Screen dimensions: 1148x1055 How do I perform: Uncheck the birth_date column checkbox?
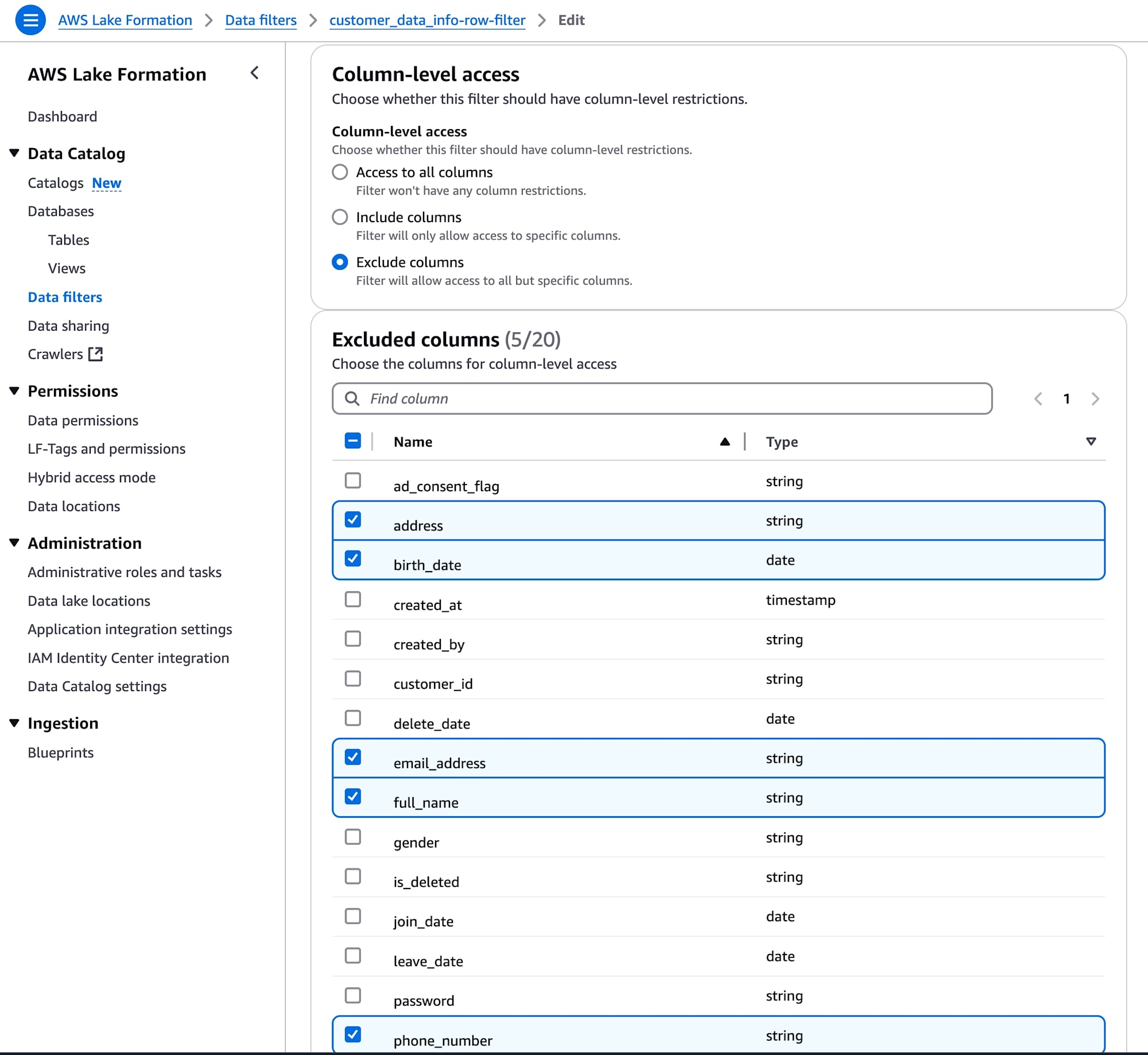tap(353, 559)
